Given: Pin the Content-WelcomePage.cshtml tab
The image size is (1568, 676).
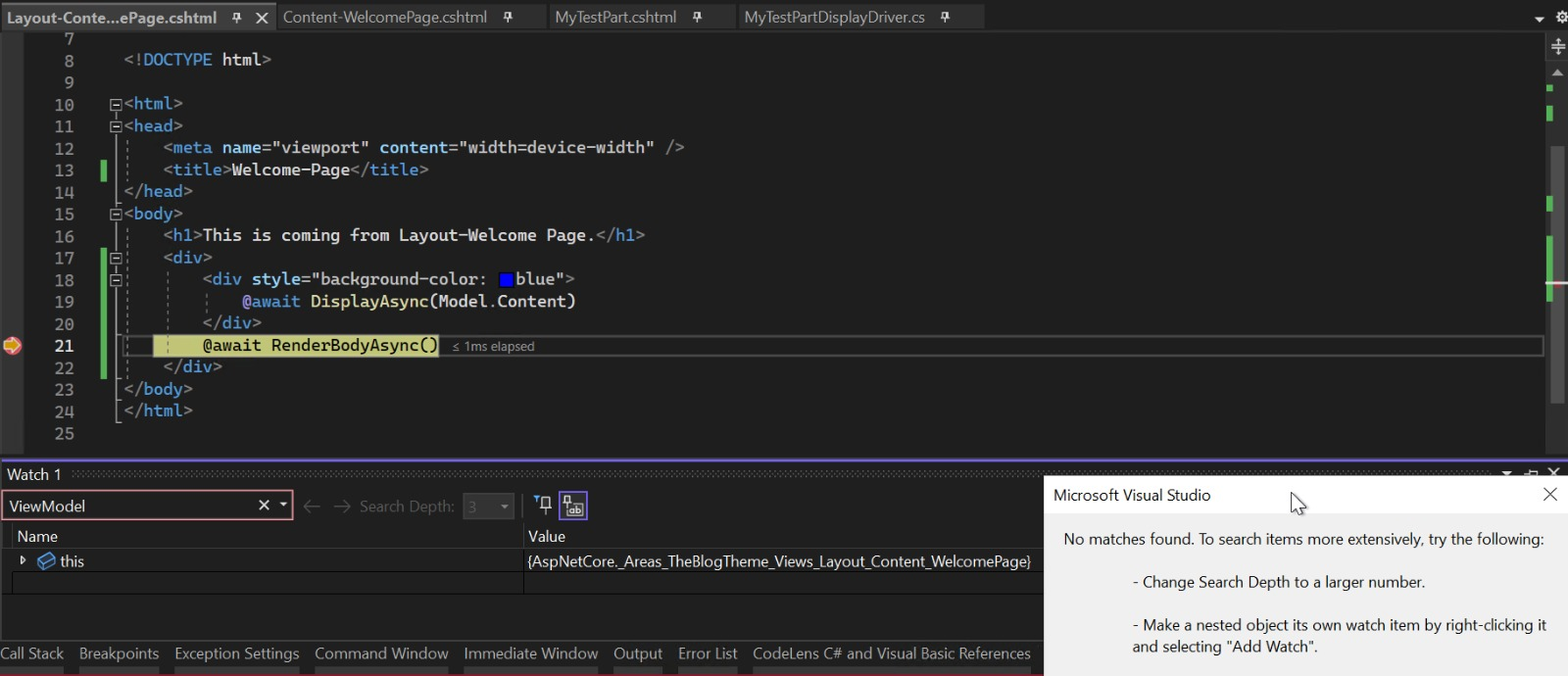Looking at the screenshot, I should coord(508,18).
